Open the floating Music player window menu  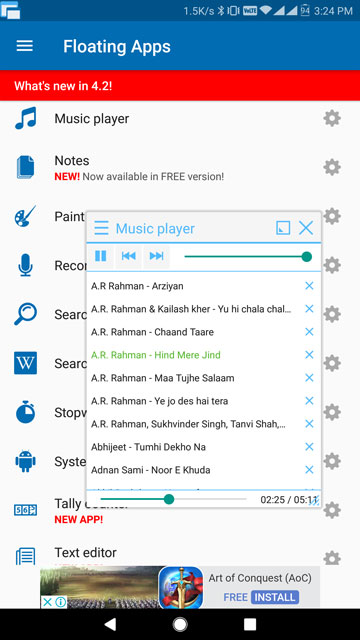click(101, 228)
